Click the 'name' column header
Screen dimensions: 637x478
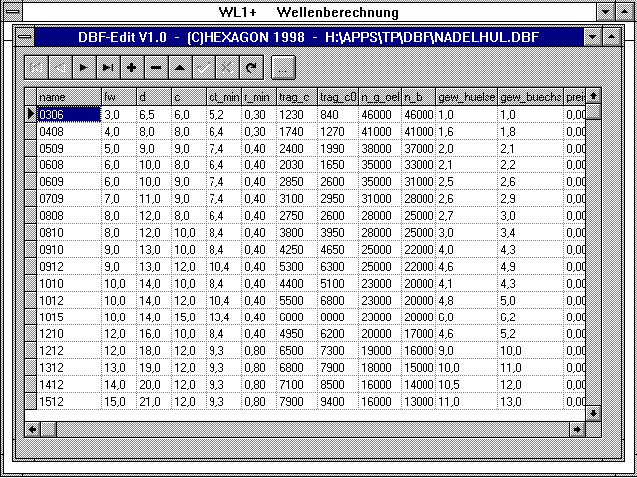point(68,97)
